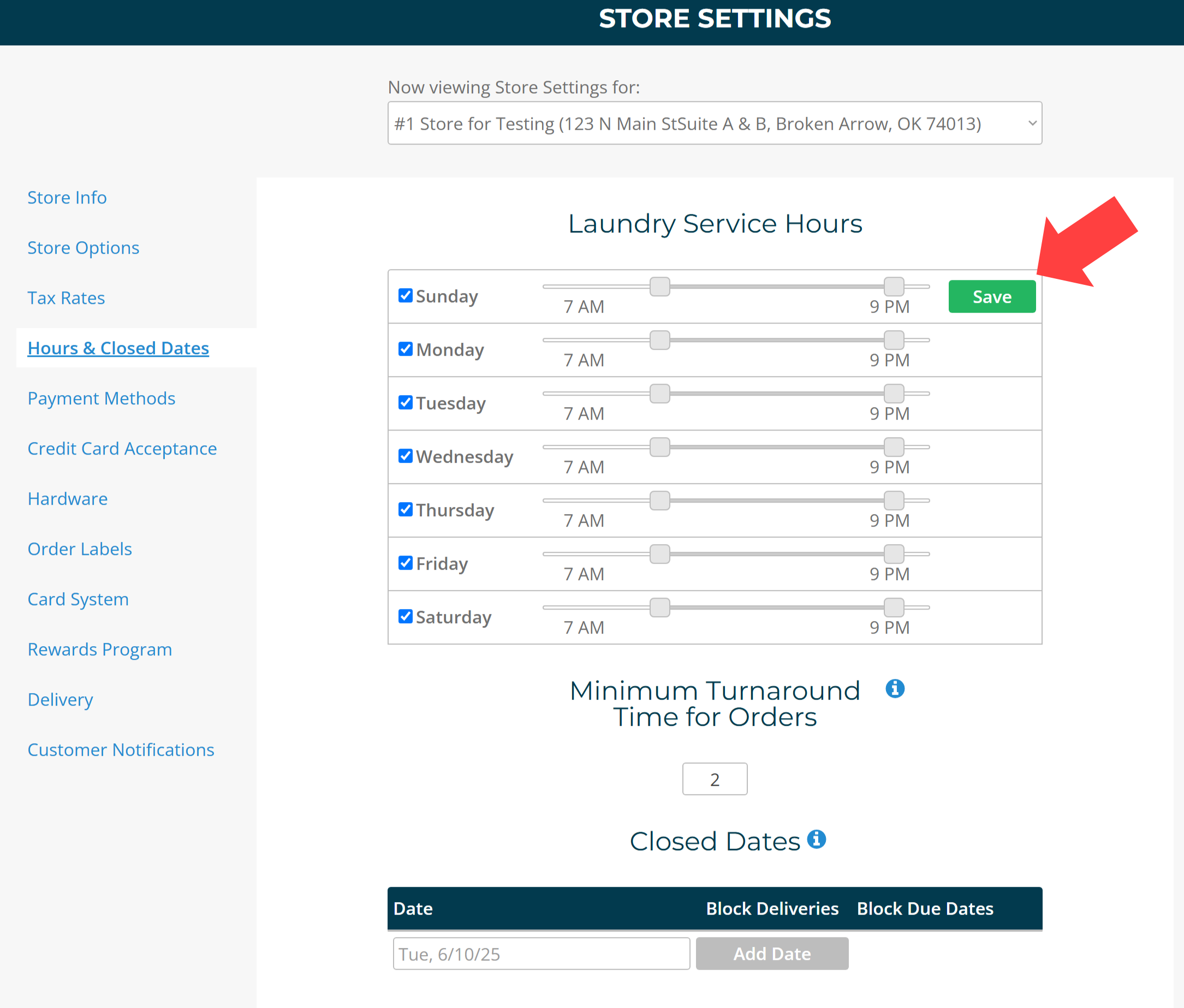Click the Add Date button
Viewport: 1184px width, 1008px height.
(771, 954)
